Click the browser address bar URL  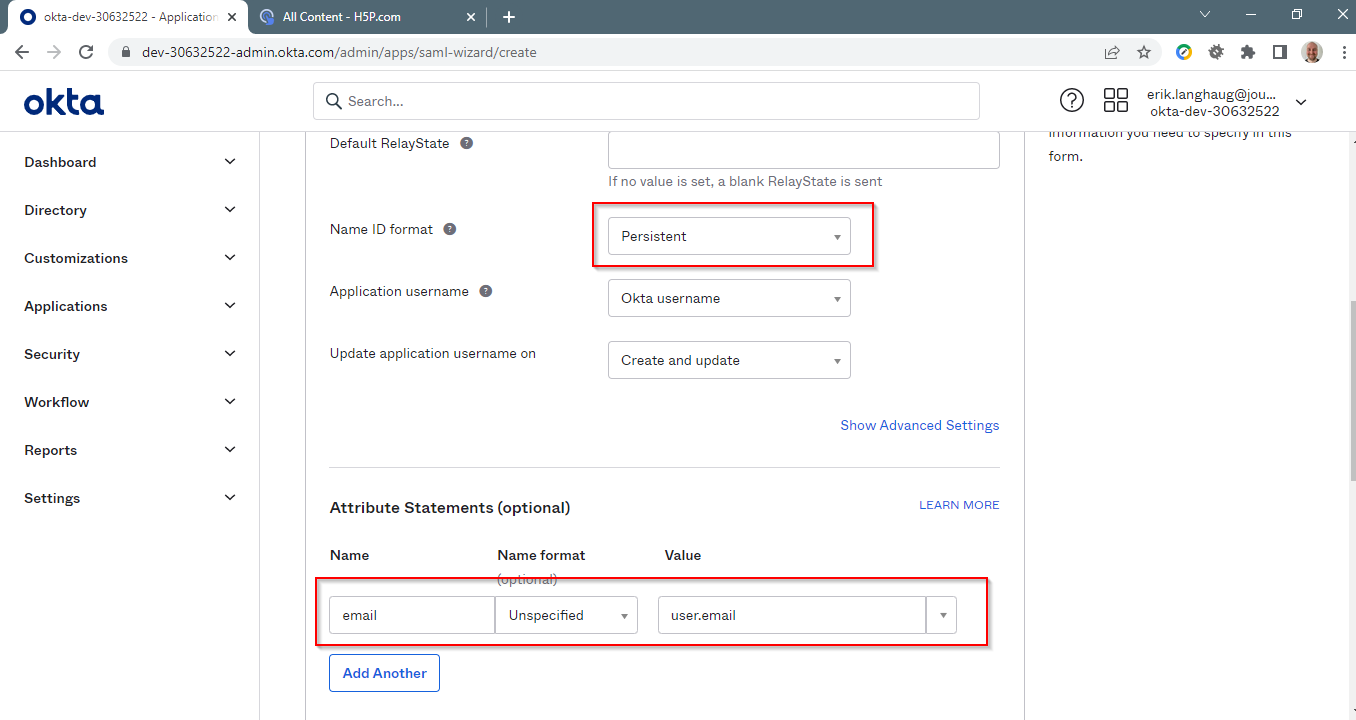tap(340, 52)
